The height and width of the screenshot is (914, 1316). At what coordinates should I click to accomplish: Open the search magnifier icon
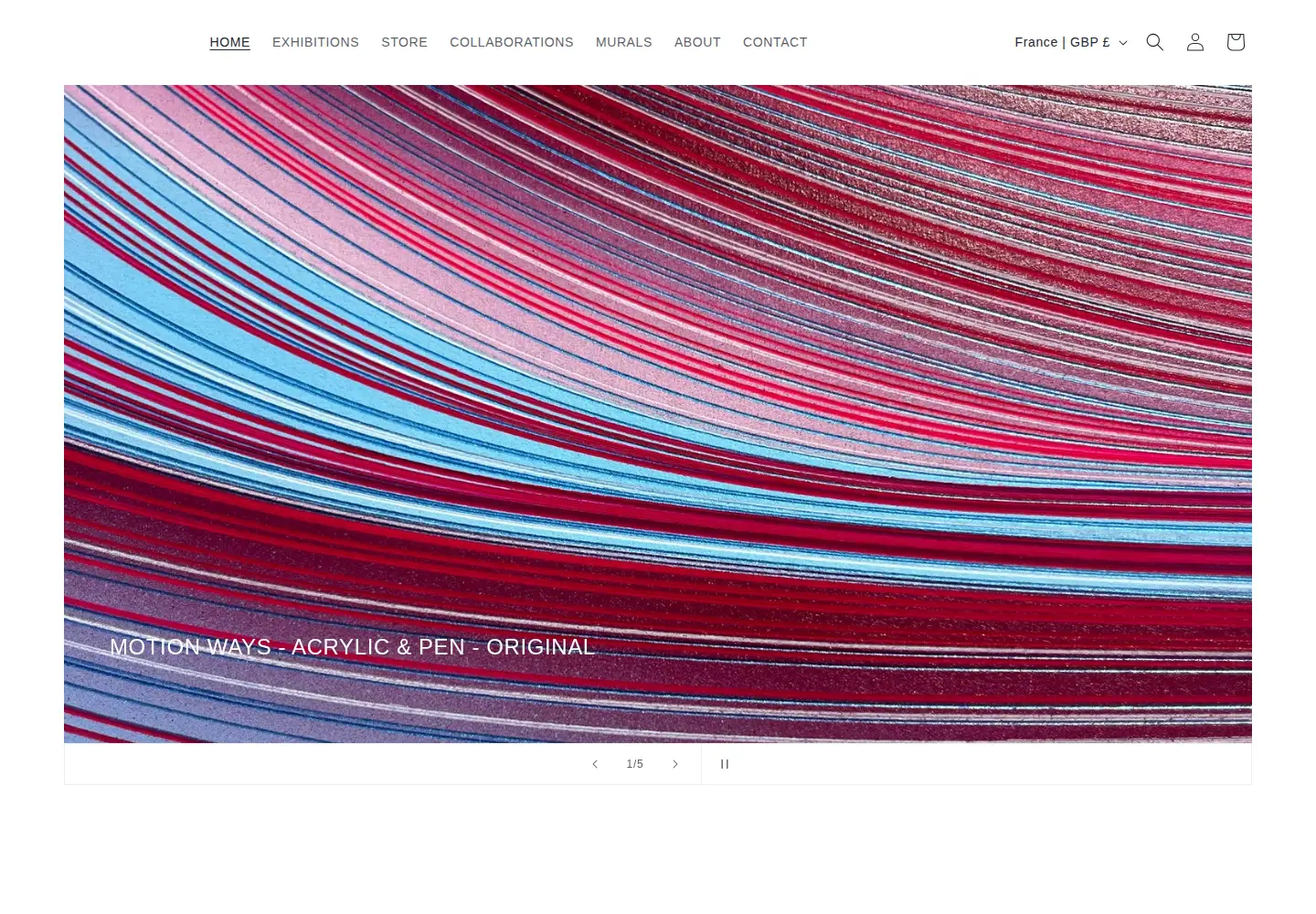point(1155,42)
